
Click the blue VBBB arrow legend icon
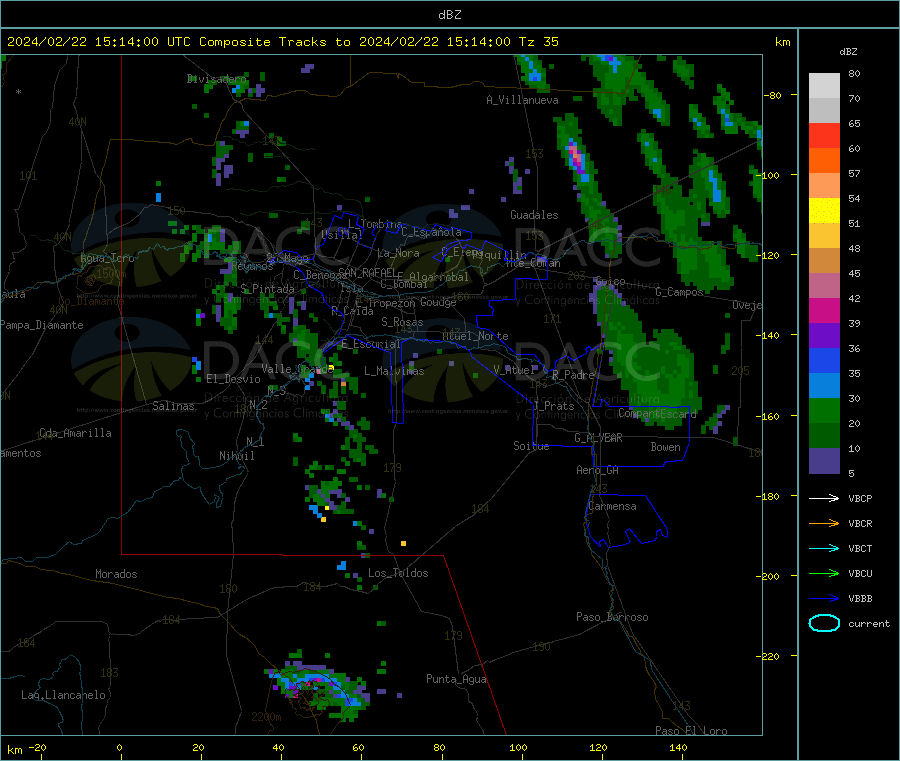824,599
